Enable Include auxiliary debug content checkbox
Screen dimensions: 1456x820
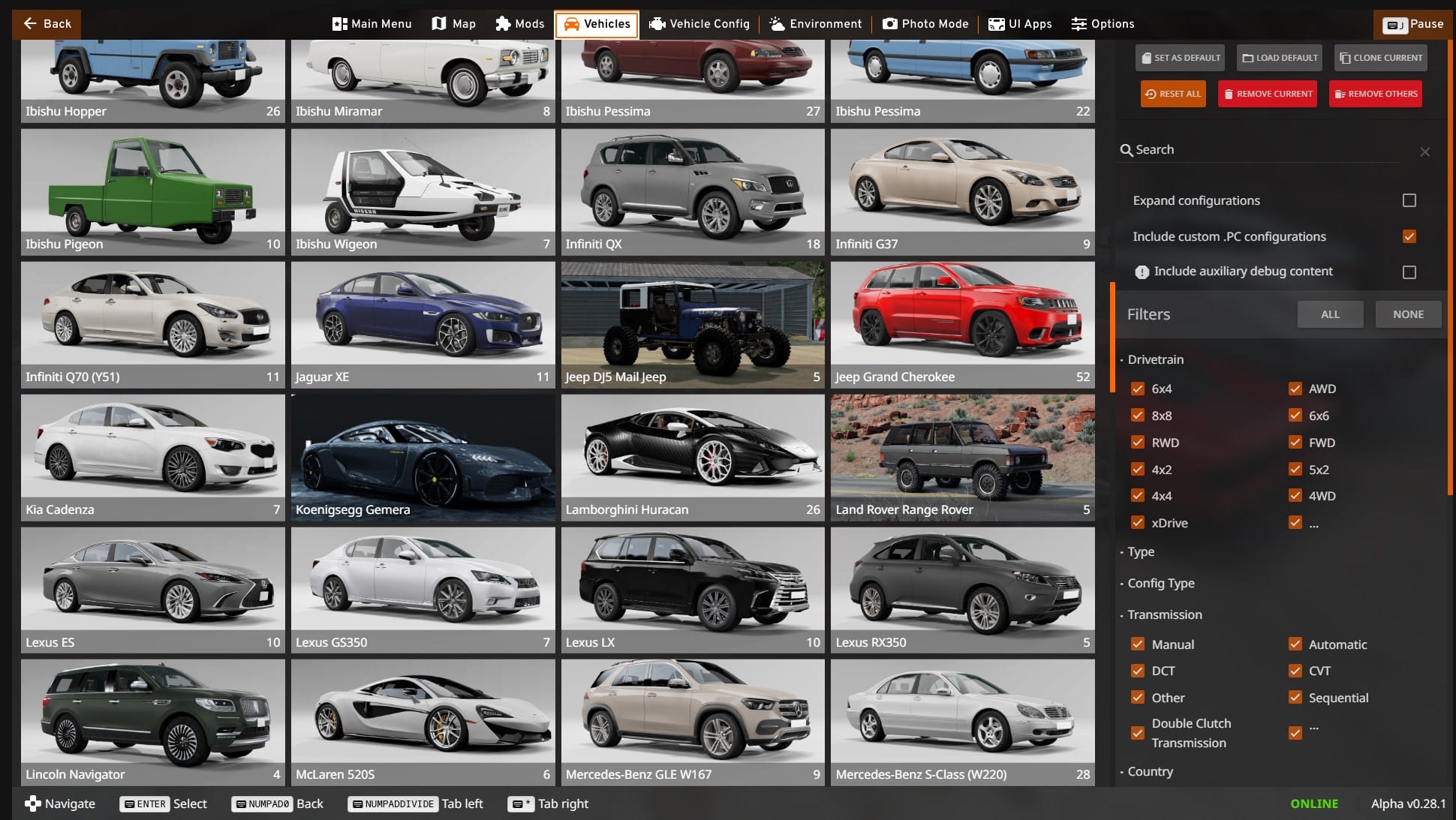click(x=1409, y=272)
